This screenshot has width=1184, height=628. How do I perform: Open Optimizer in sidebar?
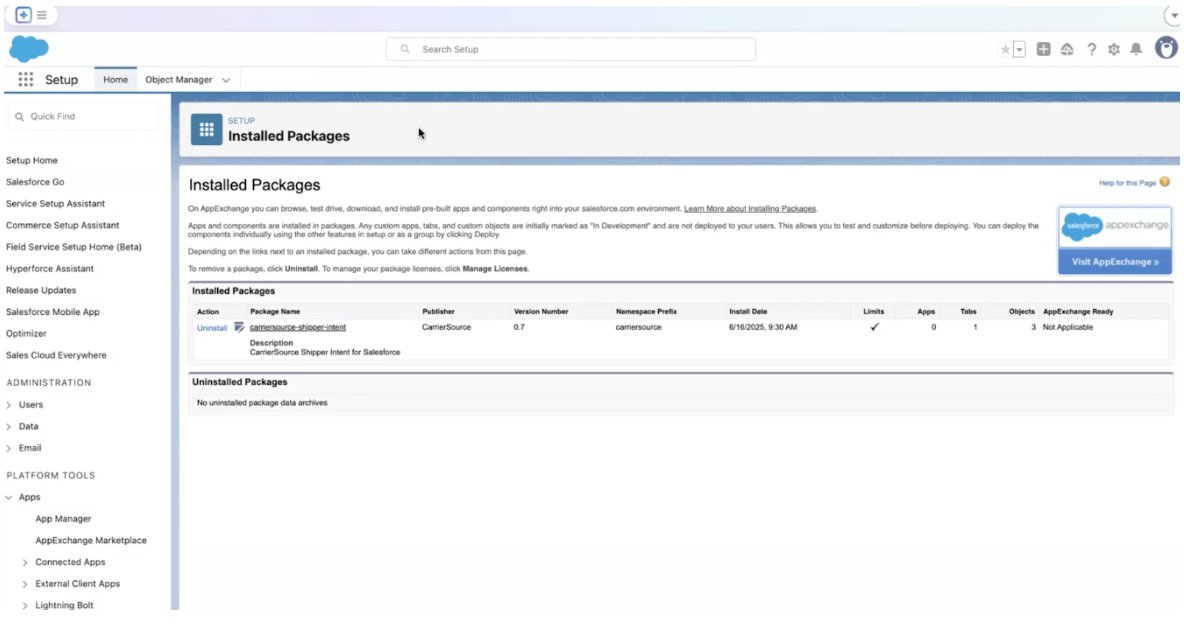[x=26, y=334]
